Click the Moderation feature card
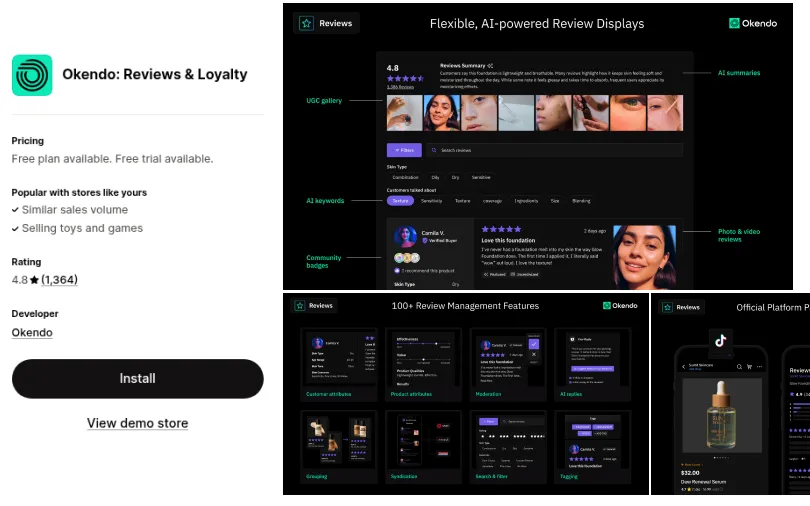The width and height of the screenshot is (810, 506). pos(508,365)
